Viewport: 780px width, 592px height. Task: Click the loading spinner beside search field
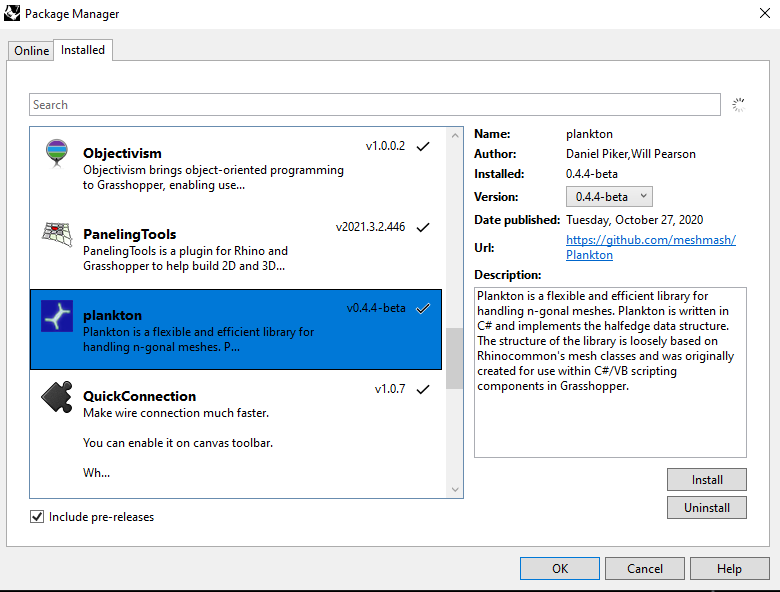(739, 105)
